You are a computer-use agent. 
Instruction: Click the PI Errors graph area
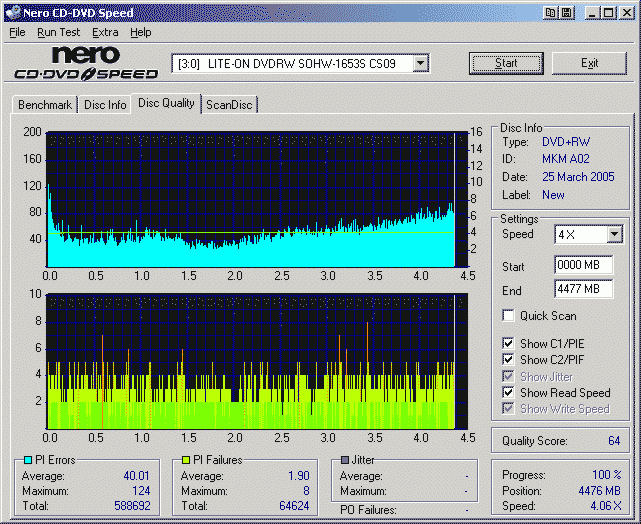tap(257, 199)
